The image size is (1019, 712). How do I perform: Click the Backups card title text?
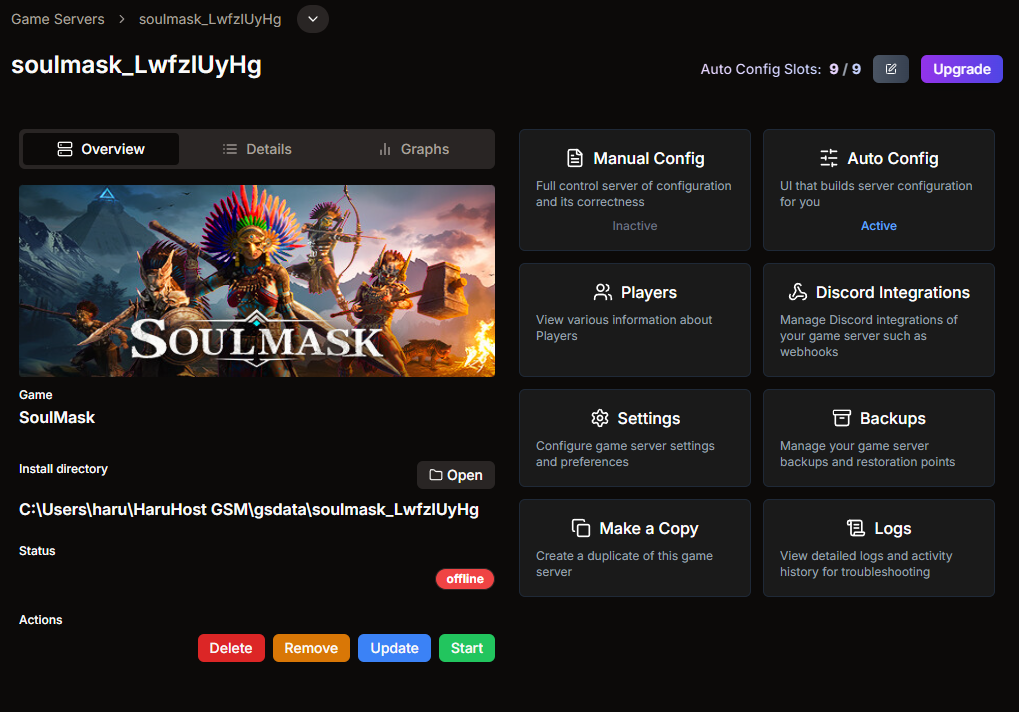tap(892, 418)
